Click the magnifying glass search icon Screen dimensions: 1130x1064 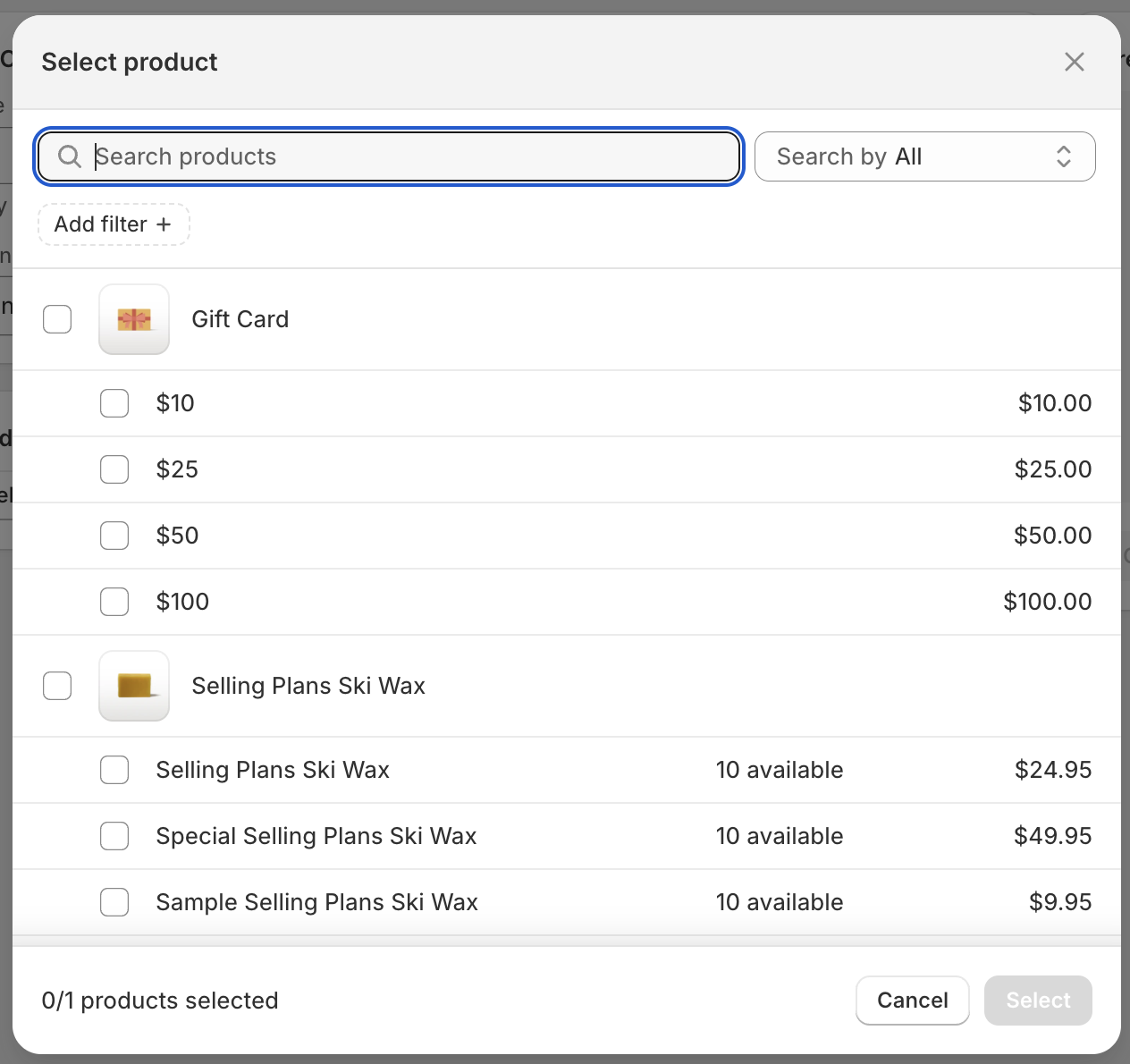click(69, 156)
